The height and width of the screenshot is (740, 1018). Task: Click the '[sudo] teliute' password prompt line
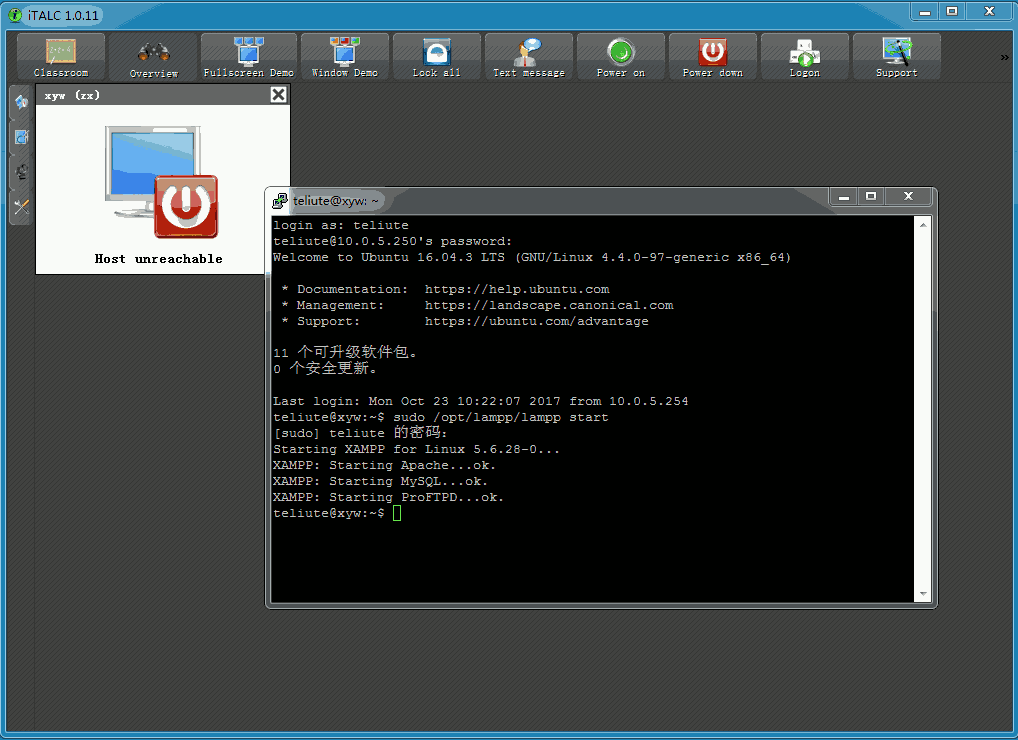click(x=360, y=433)
